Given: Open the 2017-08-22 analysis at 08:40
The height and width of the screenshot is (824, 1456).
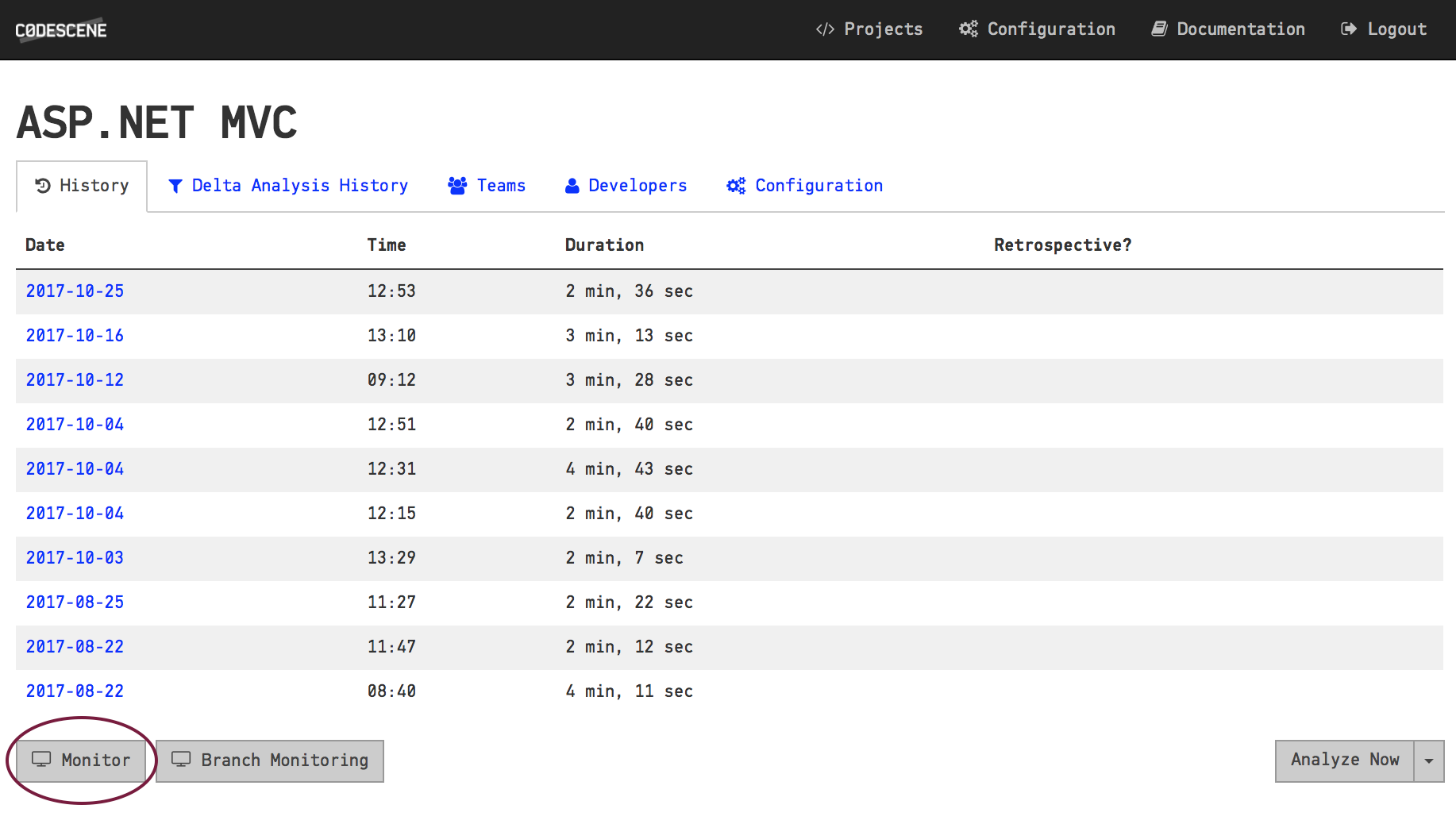Looking at the screenshot, I should click(x=75, y=691).
